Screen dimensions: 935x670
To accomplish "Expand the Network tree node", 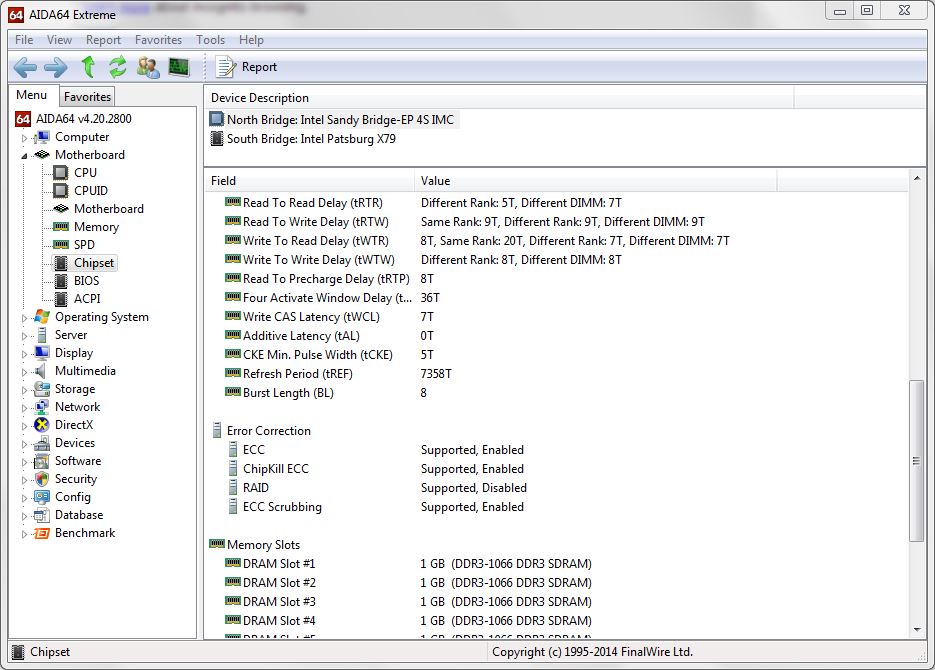I will [x=24, y=408].
